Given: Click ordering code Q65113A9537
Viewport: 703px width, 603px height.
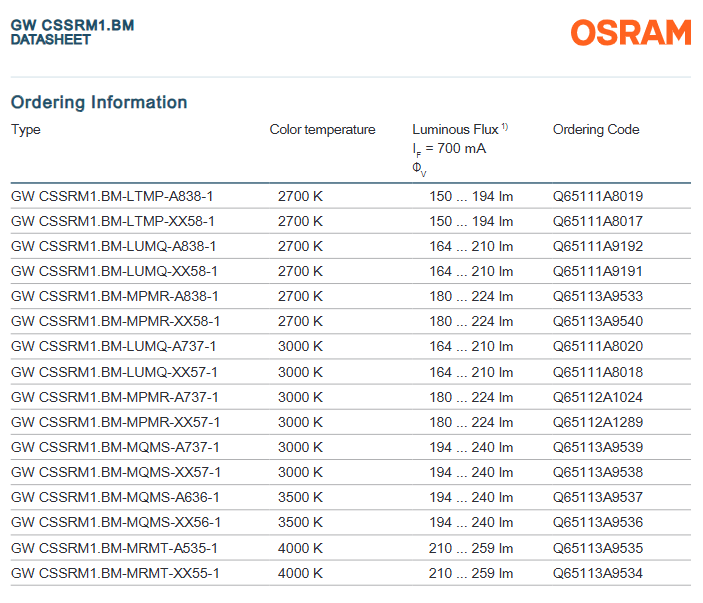Looking at the screenshot, I should point(598,498).
